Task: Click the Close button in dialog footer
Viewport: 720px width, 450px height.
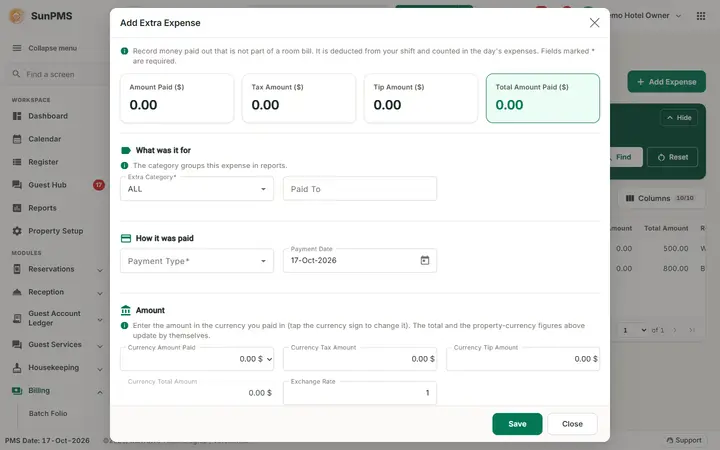Action: click(x=572, y=424)
